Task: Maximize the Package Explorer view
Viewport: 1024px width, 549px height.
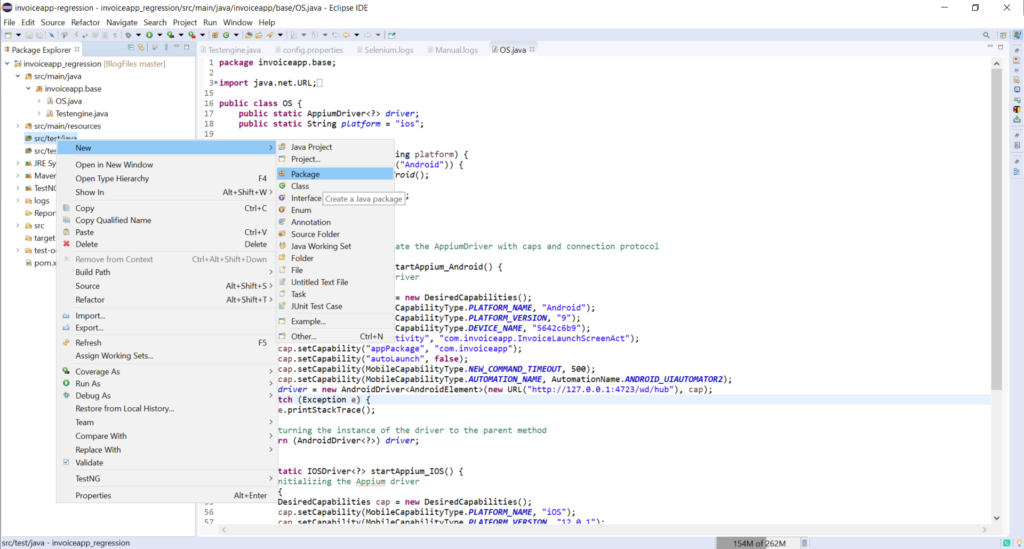Action: [187, 47]
